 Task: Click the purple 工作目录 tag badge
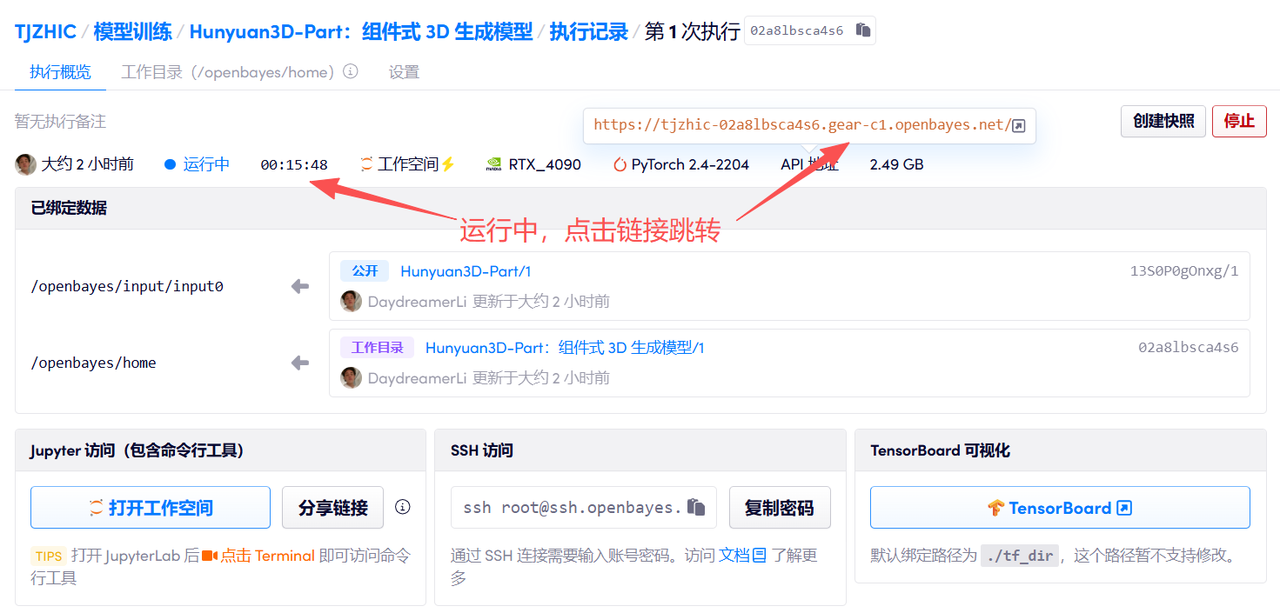tap(377, 348)
